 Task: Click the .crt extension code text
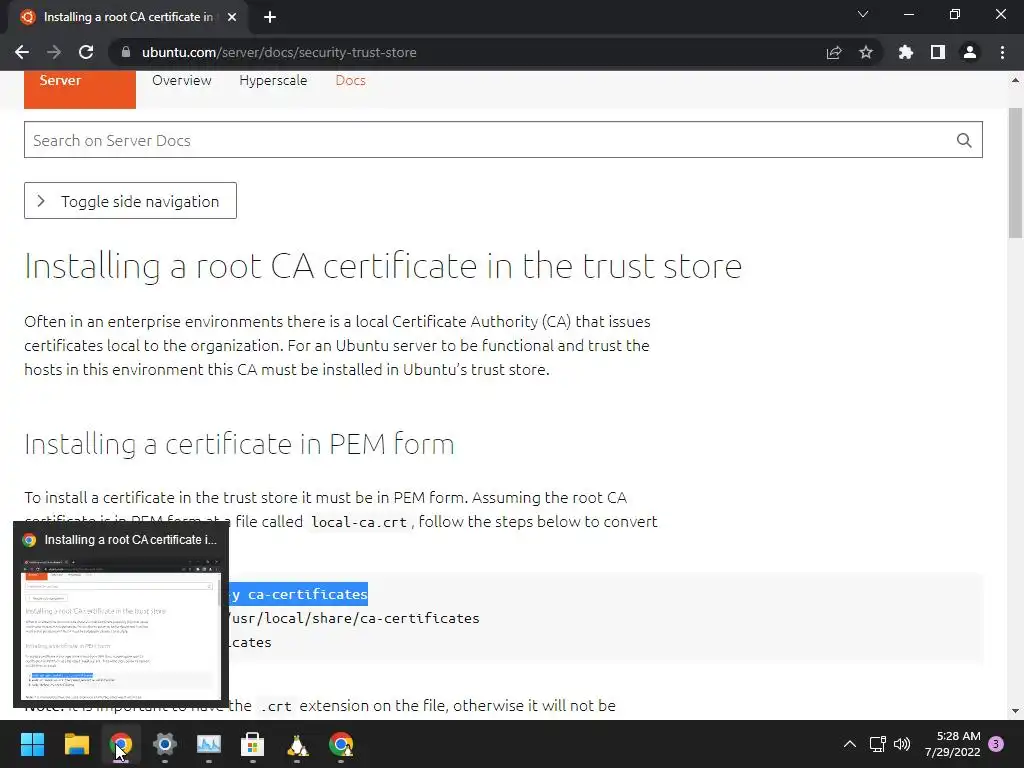point(276,707)
